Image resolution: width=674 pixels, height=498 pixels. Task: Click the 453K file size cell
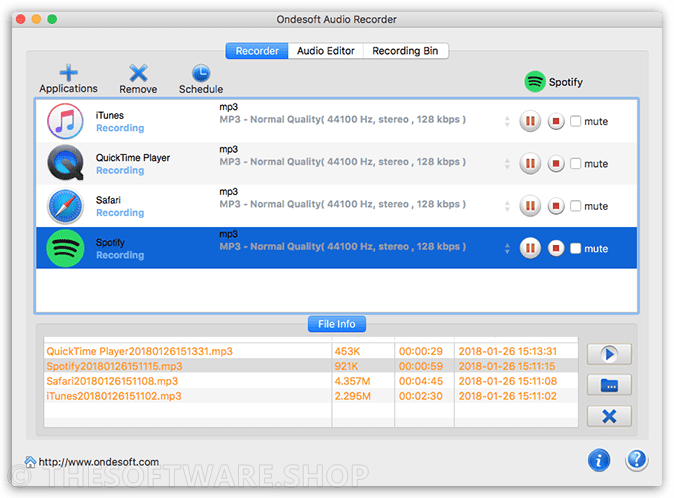pos(347,351)
